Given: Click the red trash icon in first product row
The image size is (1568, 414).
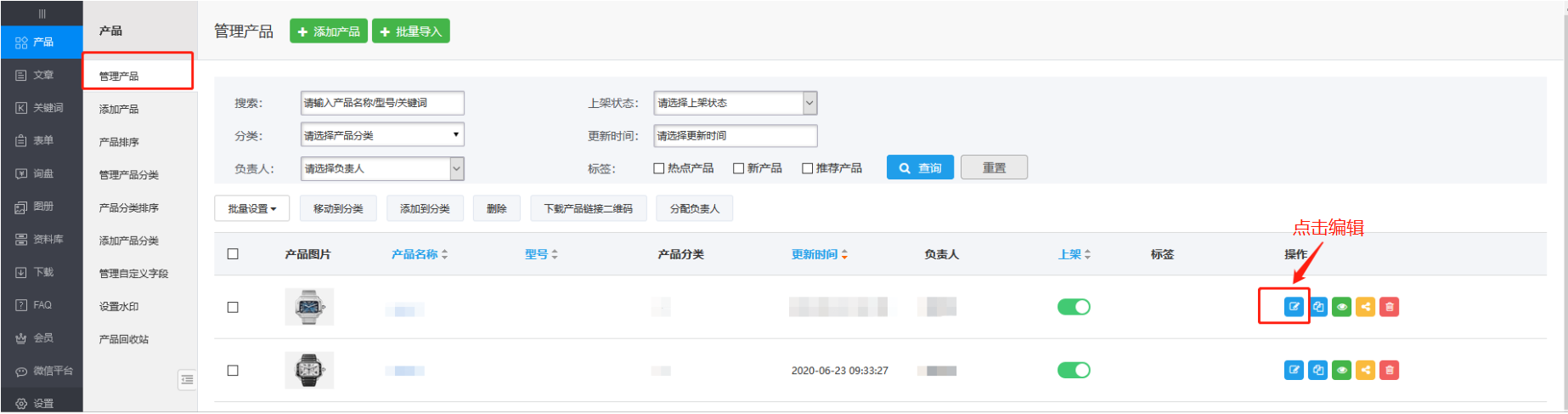Looking at the screenshot, I should [x=1390, y=307].
